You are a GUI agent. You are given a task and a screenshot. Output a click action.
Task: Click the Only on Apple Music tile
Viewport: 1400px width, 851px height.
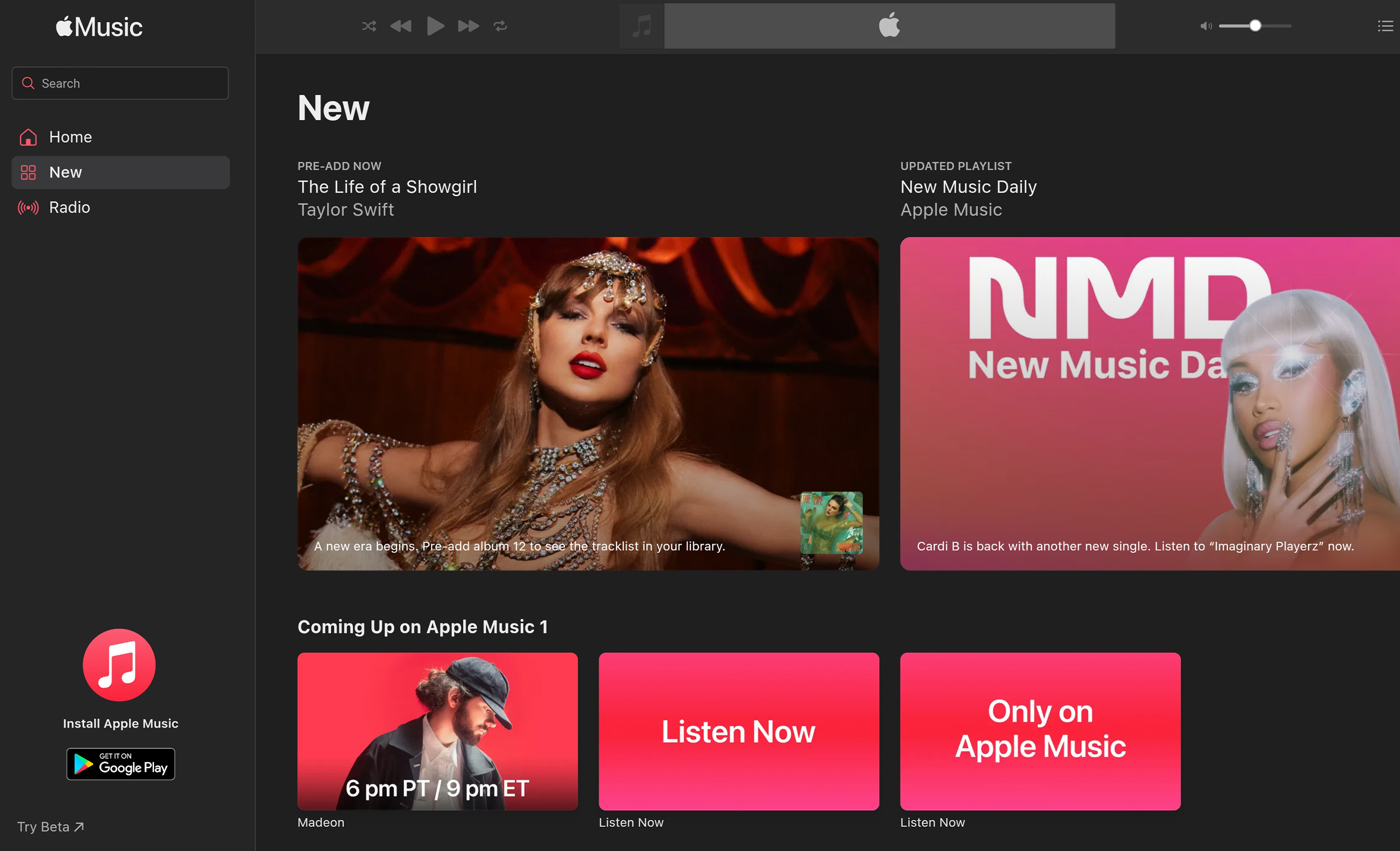[x=1040, y=731]
